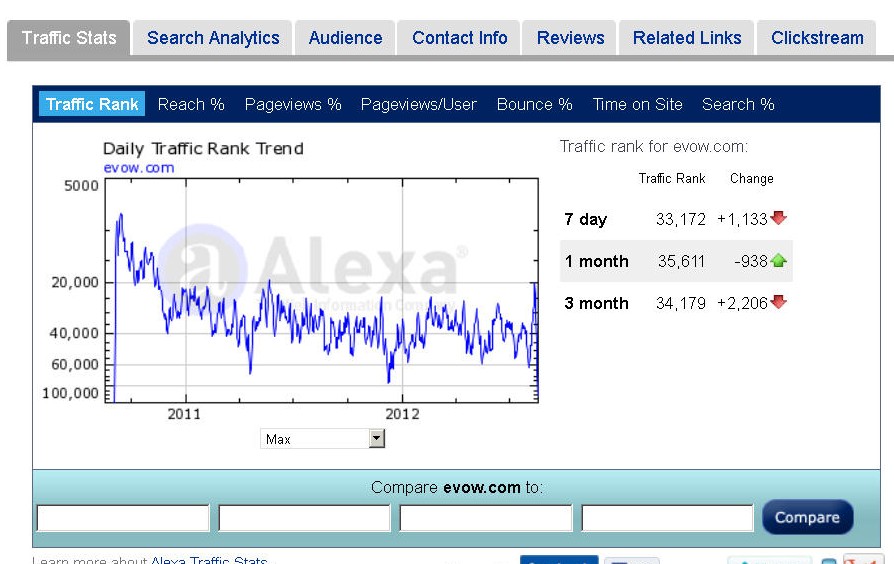Click the 3 month row label

tap(596, 303)
